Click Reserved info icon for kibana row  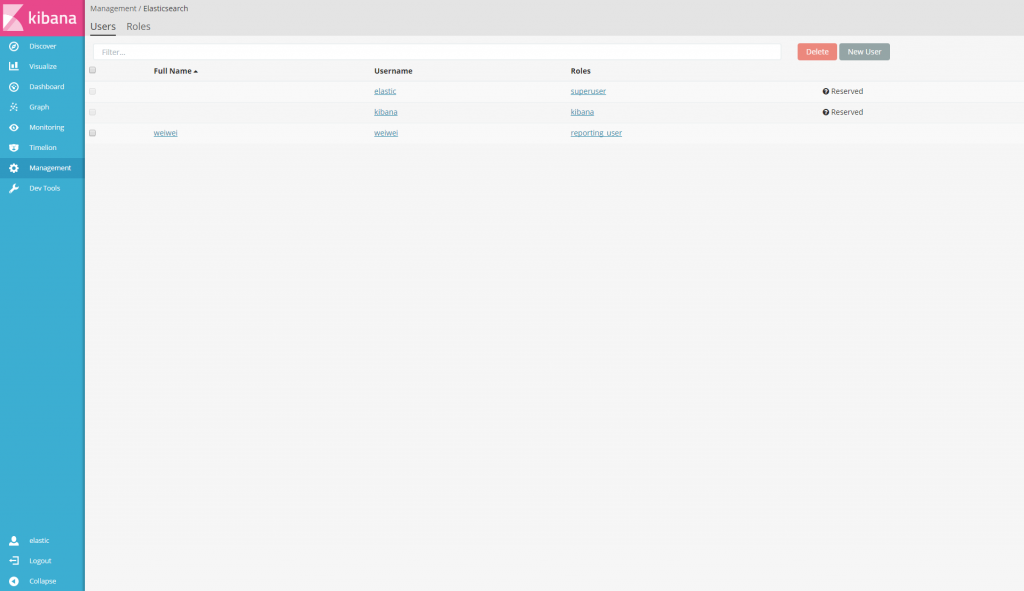[x=825, y=112]
